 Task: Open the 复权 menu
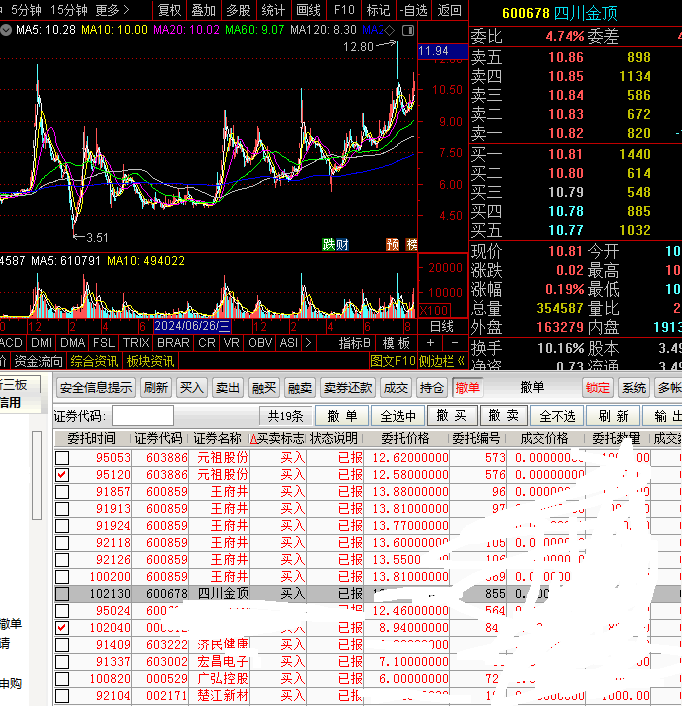point(169,10)
